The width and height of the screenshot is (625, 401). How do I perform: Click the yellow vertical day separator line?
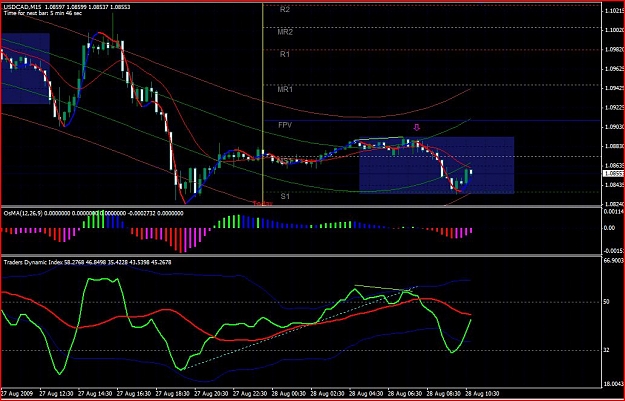coord(263,103)
